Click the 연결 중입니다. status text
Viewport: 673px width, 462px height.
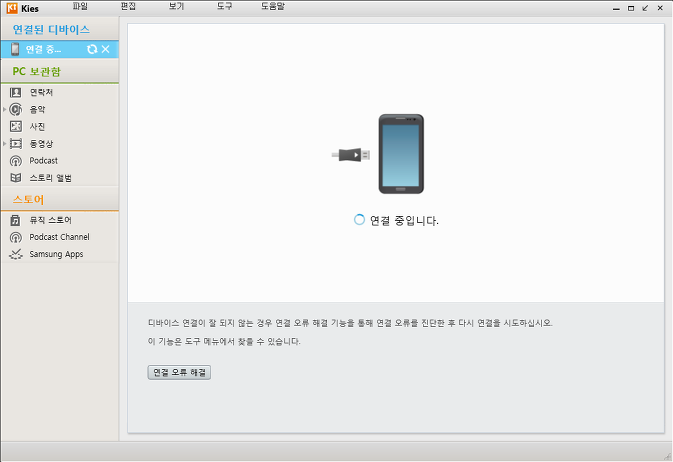(404, 221)
